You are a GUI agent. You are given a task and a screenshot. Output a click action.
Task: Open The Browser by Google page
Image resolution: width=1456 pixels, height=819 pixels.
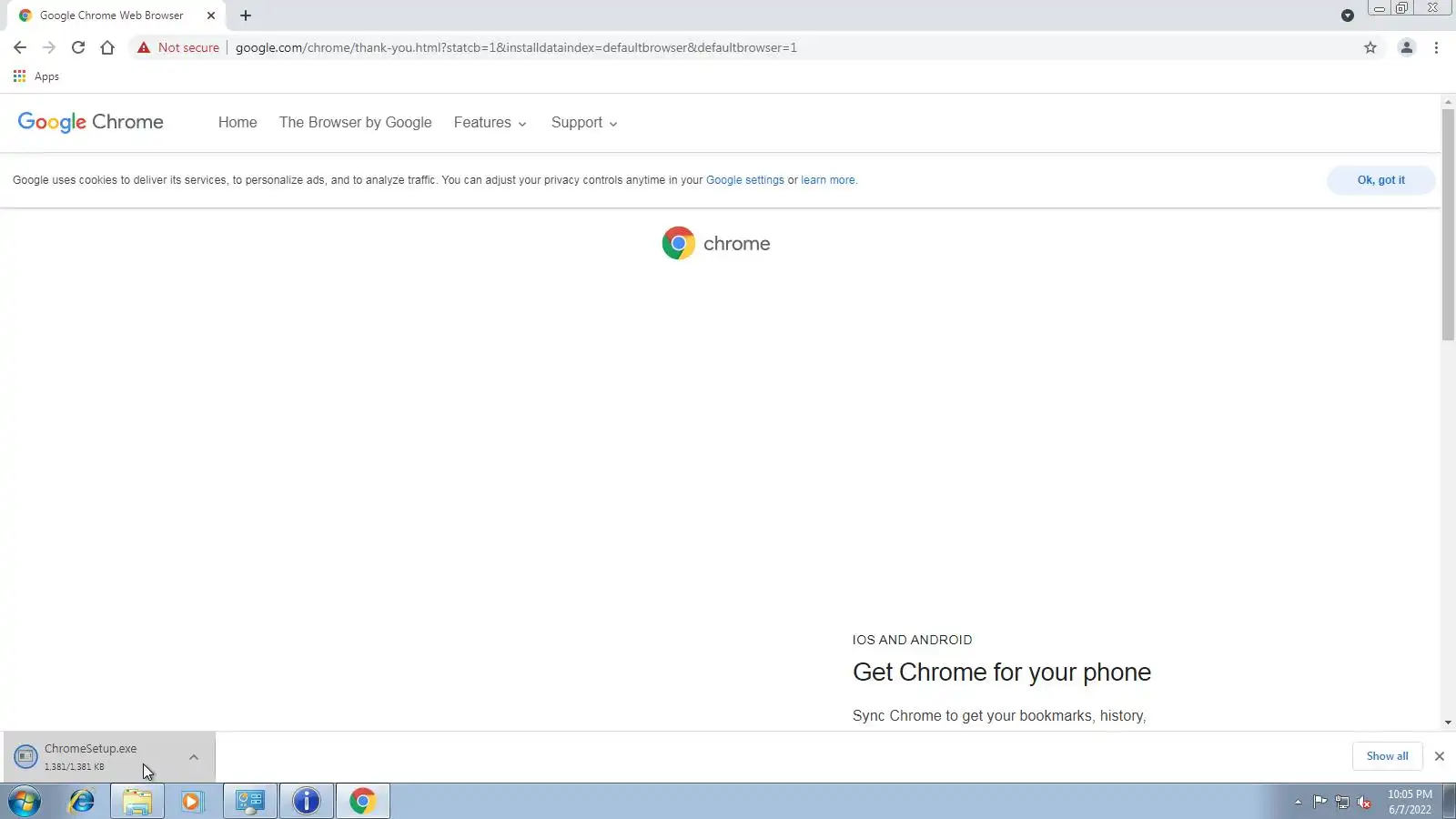[x=356, y=122]
